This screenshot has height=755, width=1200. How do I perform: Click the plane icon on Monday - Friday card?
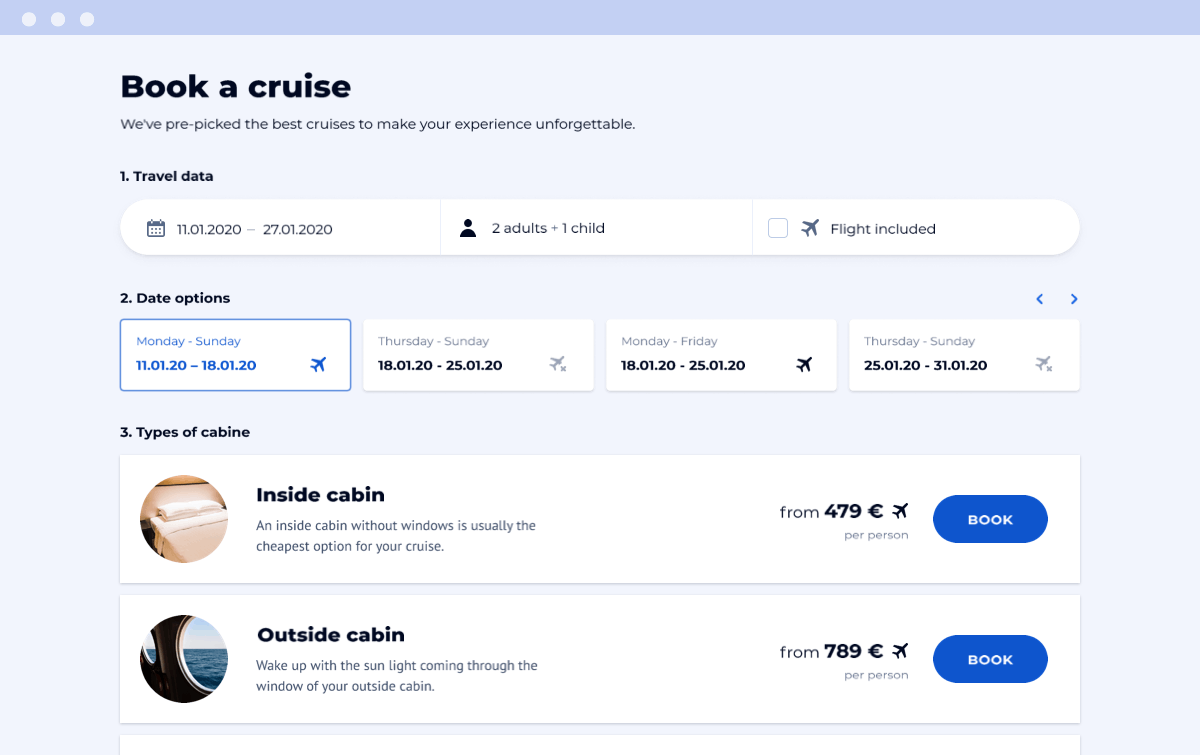coord(804,365)
